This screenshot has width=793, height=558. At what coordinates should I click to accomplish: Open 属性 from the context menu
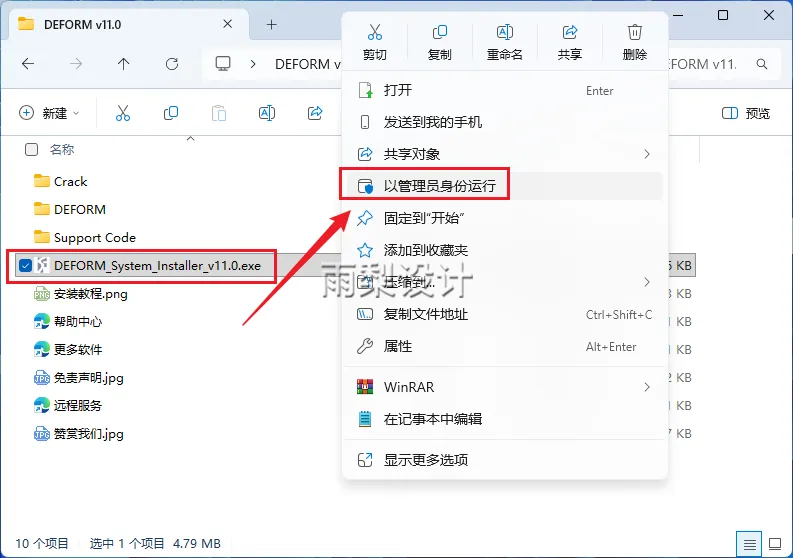[x=505, y=347]
